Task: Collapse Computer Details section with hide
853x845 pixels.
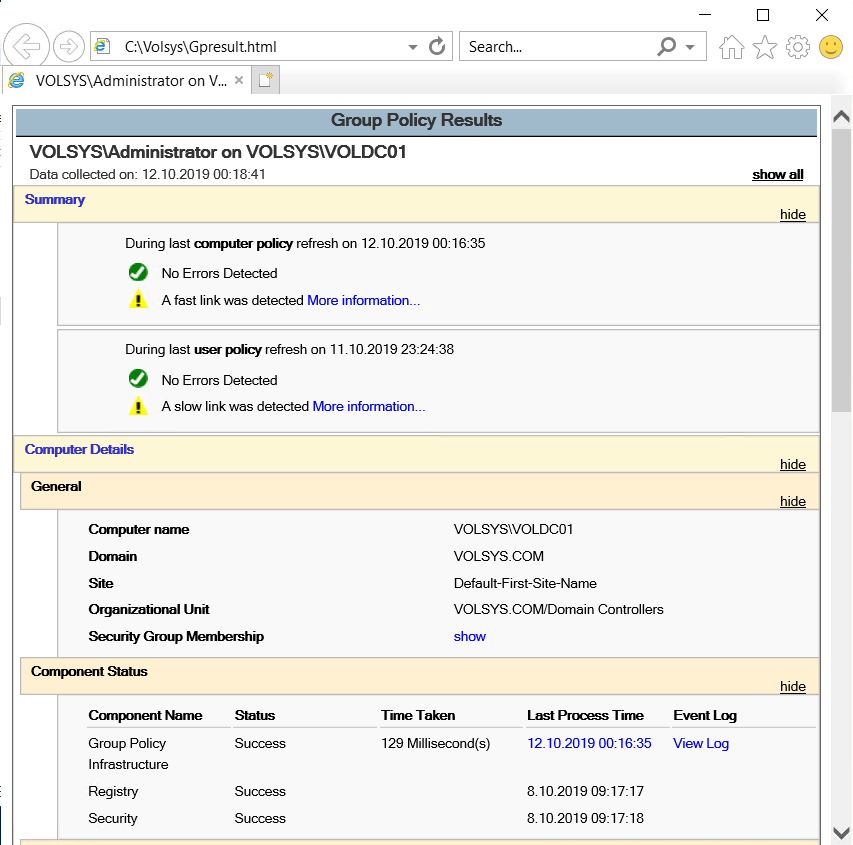Action: click(x=792, y=464)
